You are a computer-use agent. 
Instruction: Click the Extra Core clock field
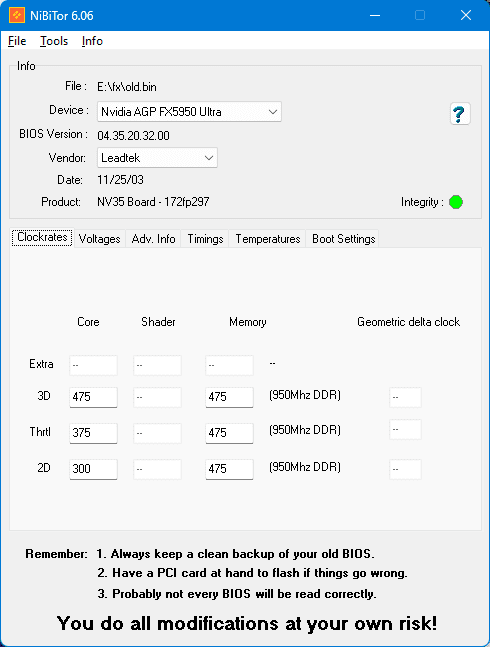pos(93,365)
